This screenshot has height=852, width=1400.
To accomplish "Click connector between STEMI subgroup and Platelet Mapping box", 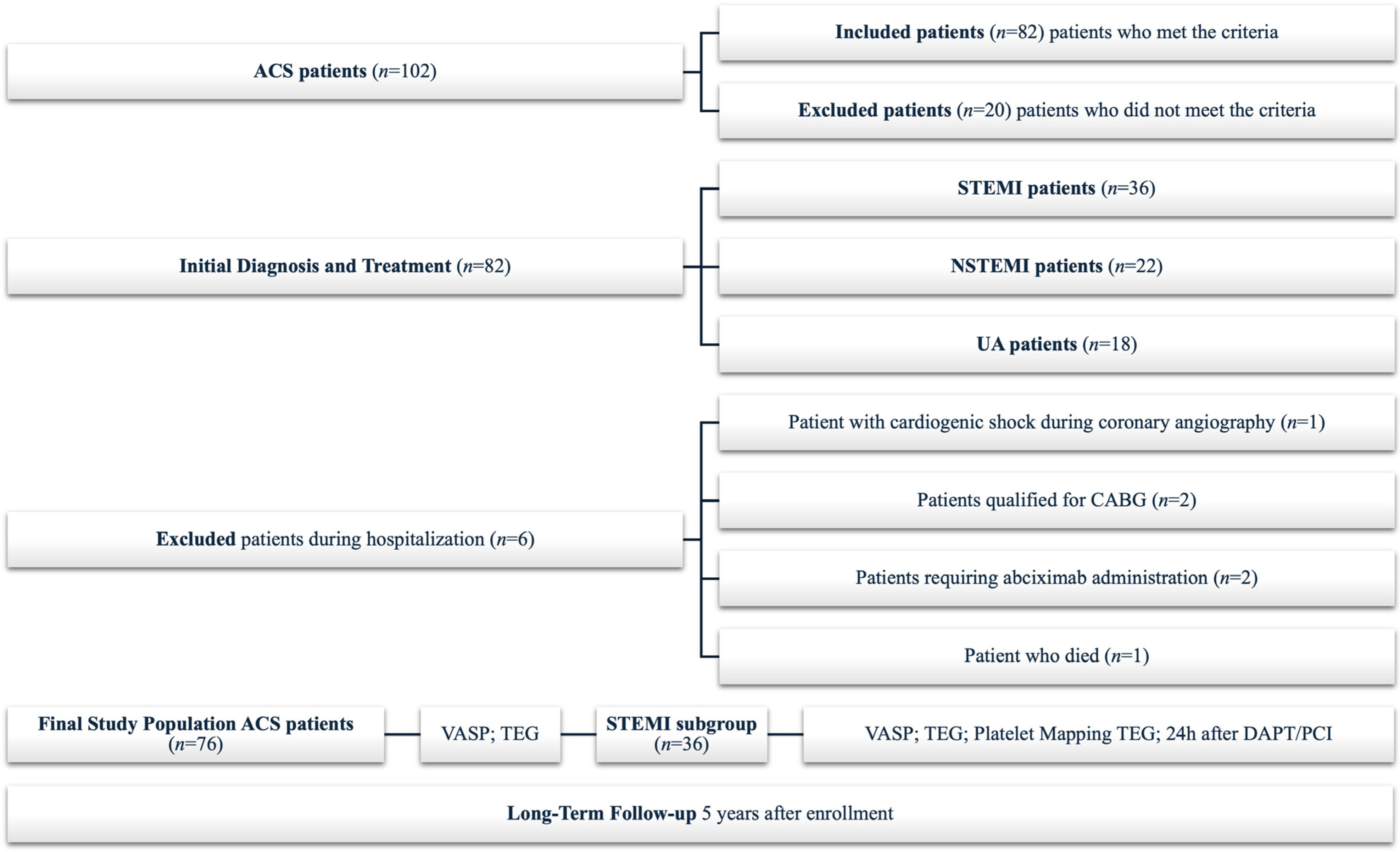I will click(x=785, y=734).
